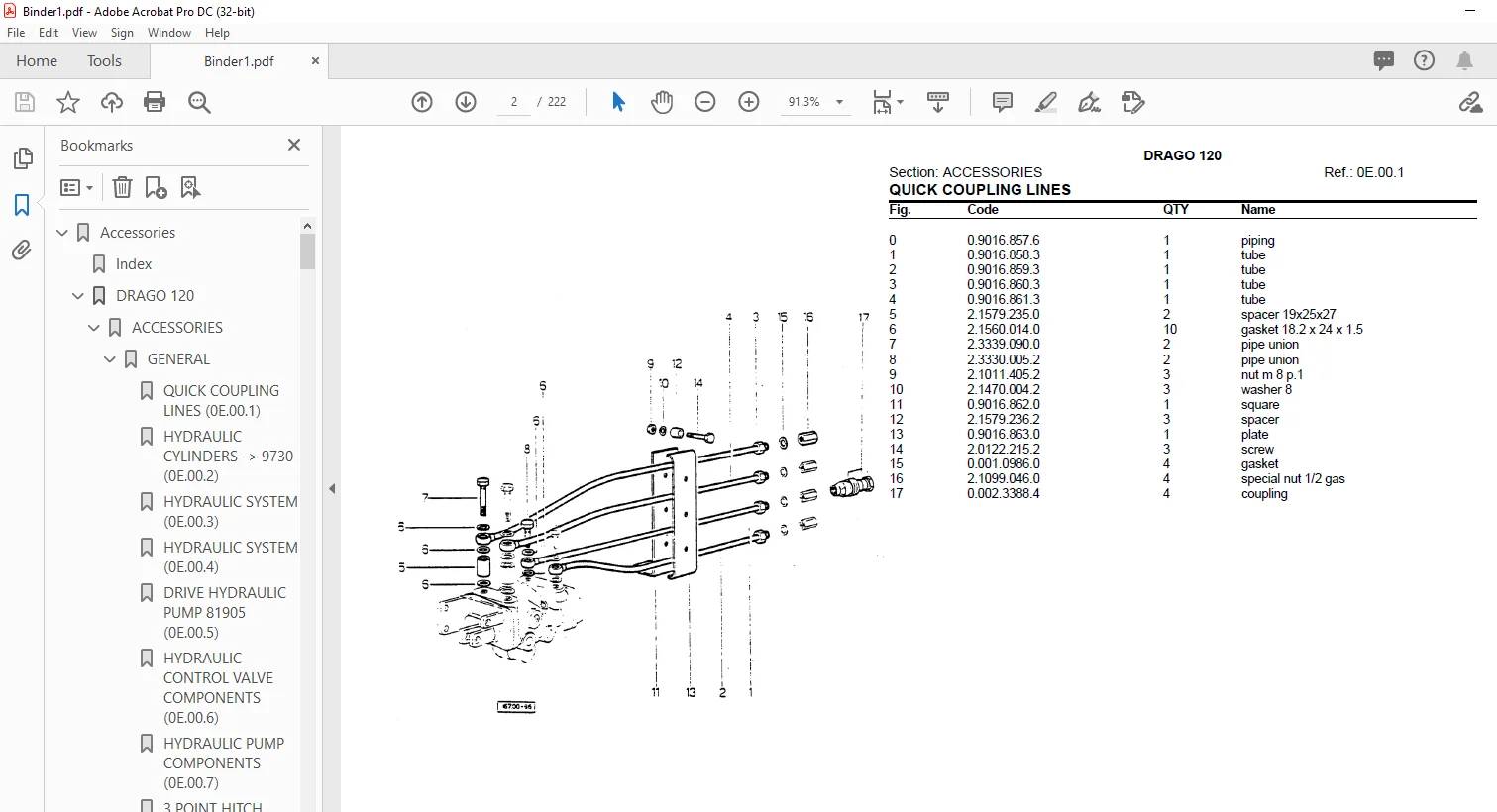
Task: Close the Binder1.pdf tab
Action: pos(315,61)
